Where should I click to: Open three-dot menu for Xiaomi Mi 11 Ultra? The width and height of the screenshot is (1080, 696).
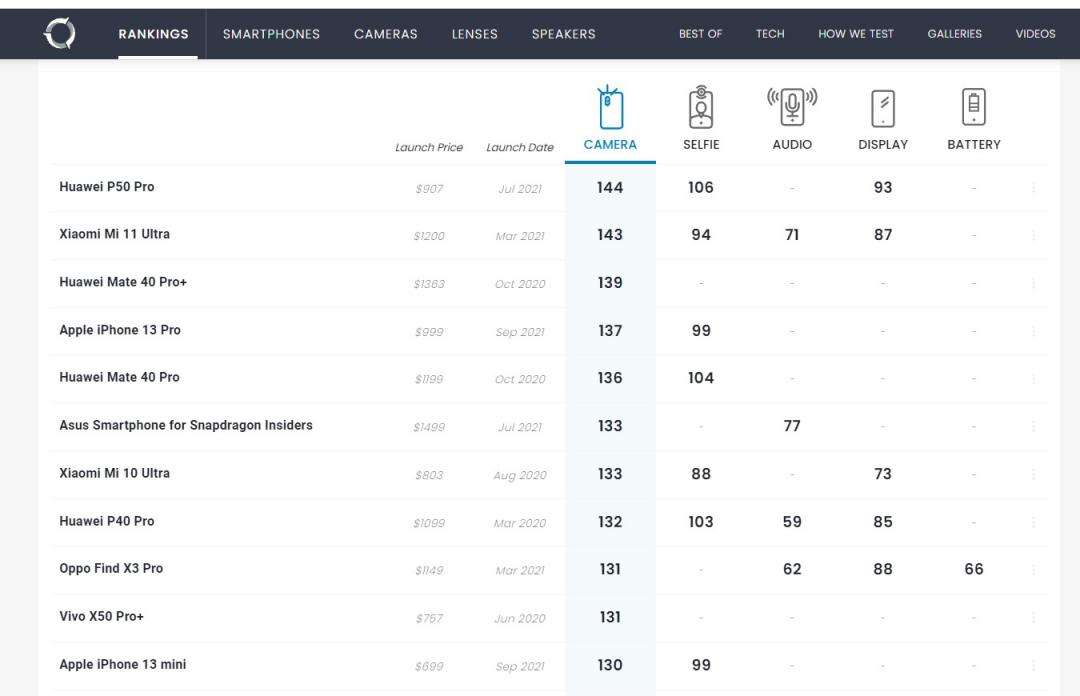1033,236
